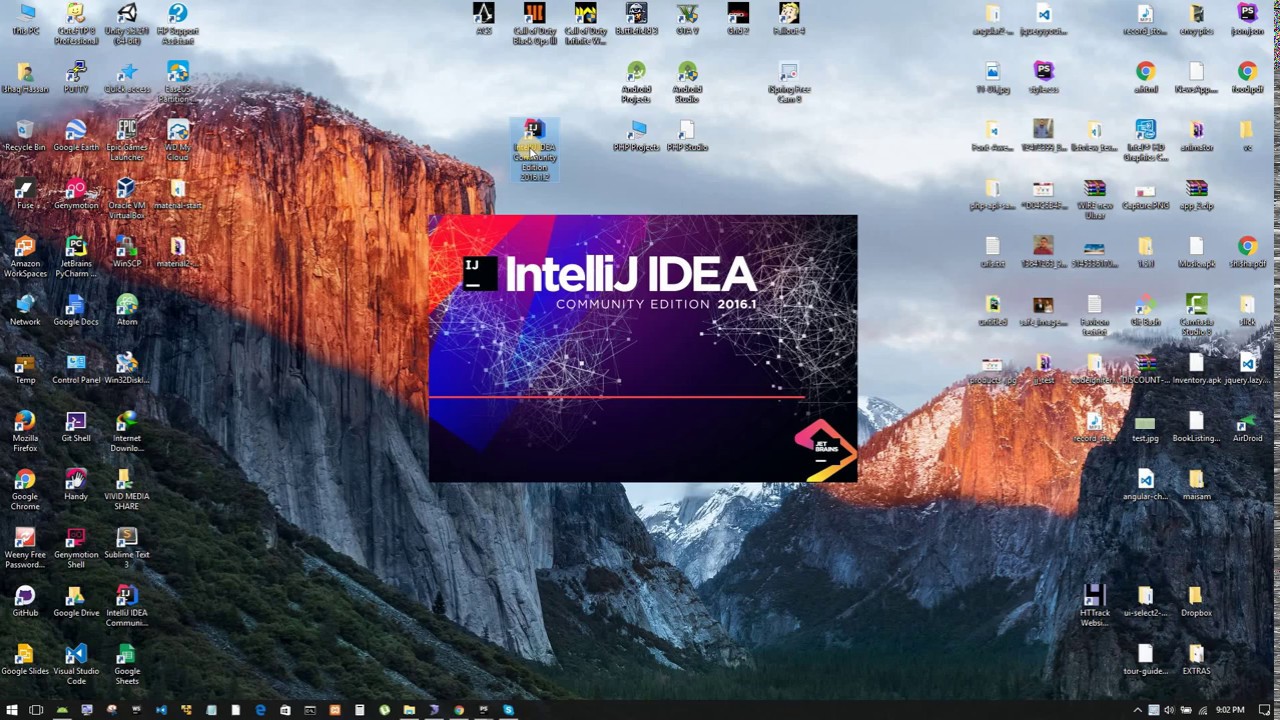The image size is (1280, 720).
Task: Select the Epic Games Launcher icon
Action: click(x=126, y=140)
